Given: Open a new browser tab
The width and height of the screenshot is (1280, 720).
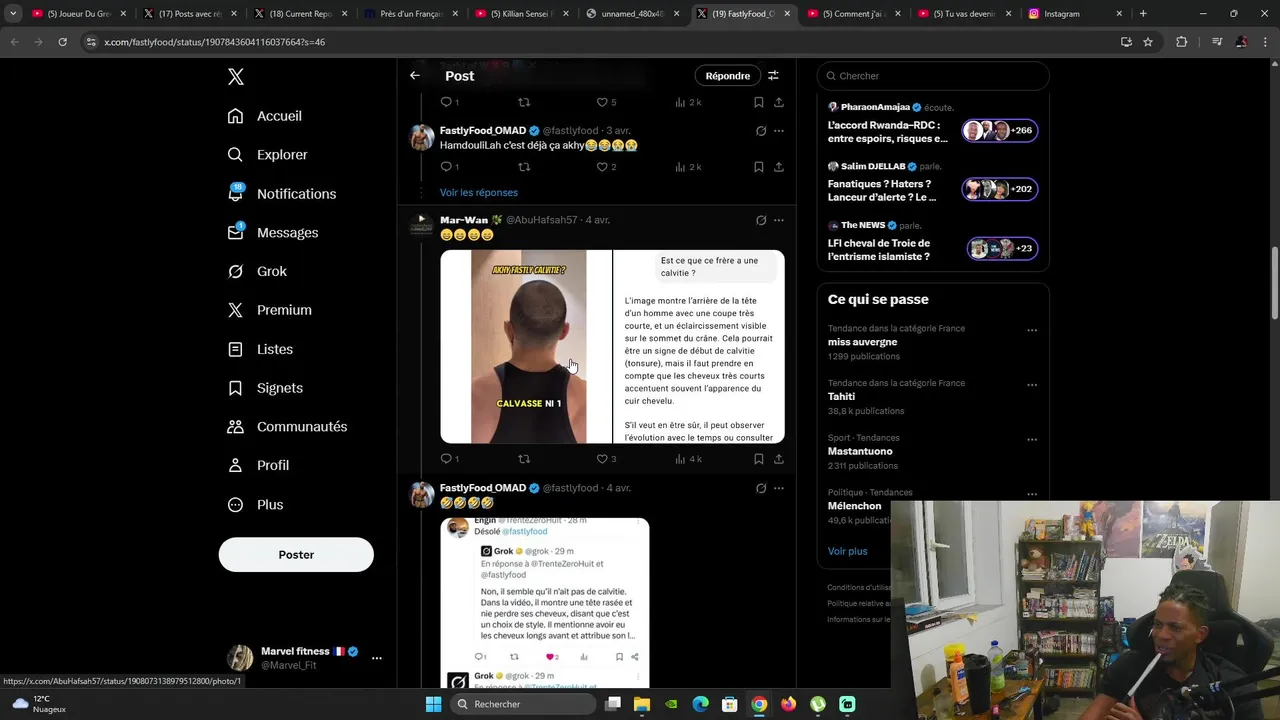Looking at the screenshot, I should [1143, 14].
